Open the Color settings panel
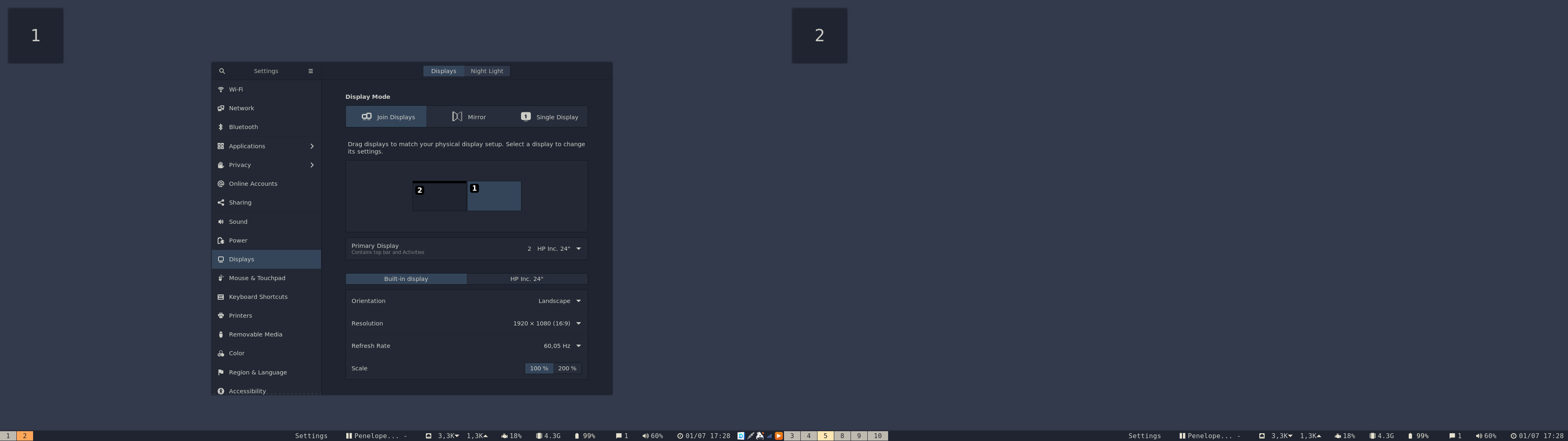This screenshot has height=441, width=1568. point(237,353)
